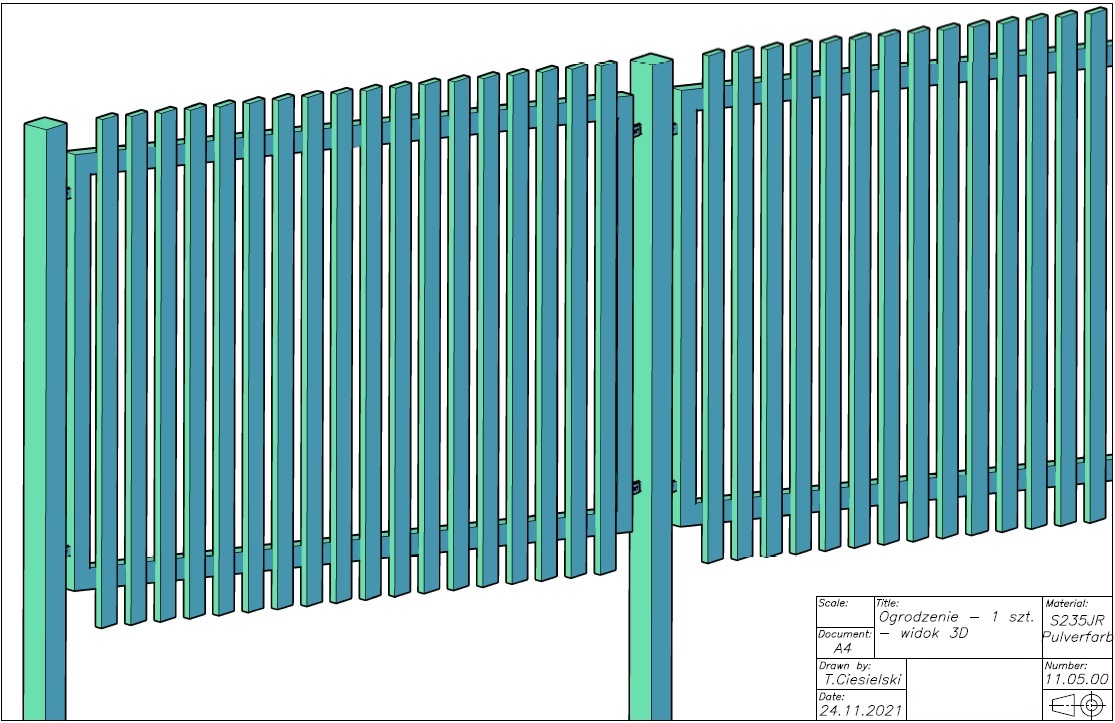Select the S235JR material text
Image resolution: width=1115 pixels, height=723 pixels.
point(1077,619)
